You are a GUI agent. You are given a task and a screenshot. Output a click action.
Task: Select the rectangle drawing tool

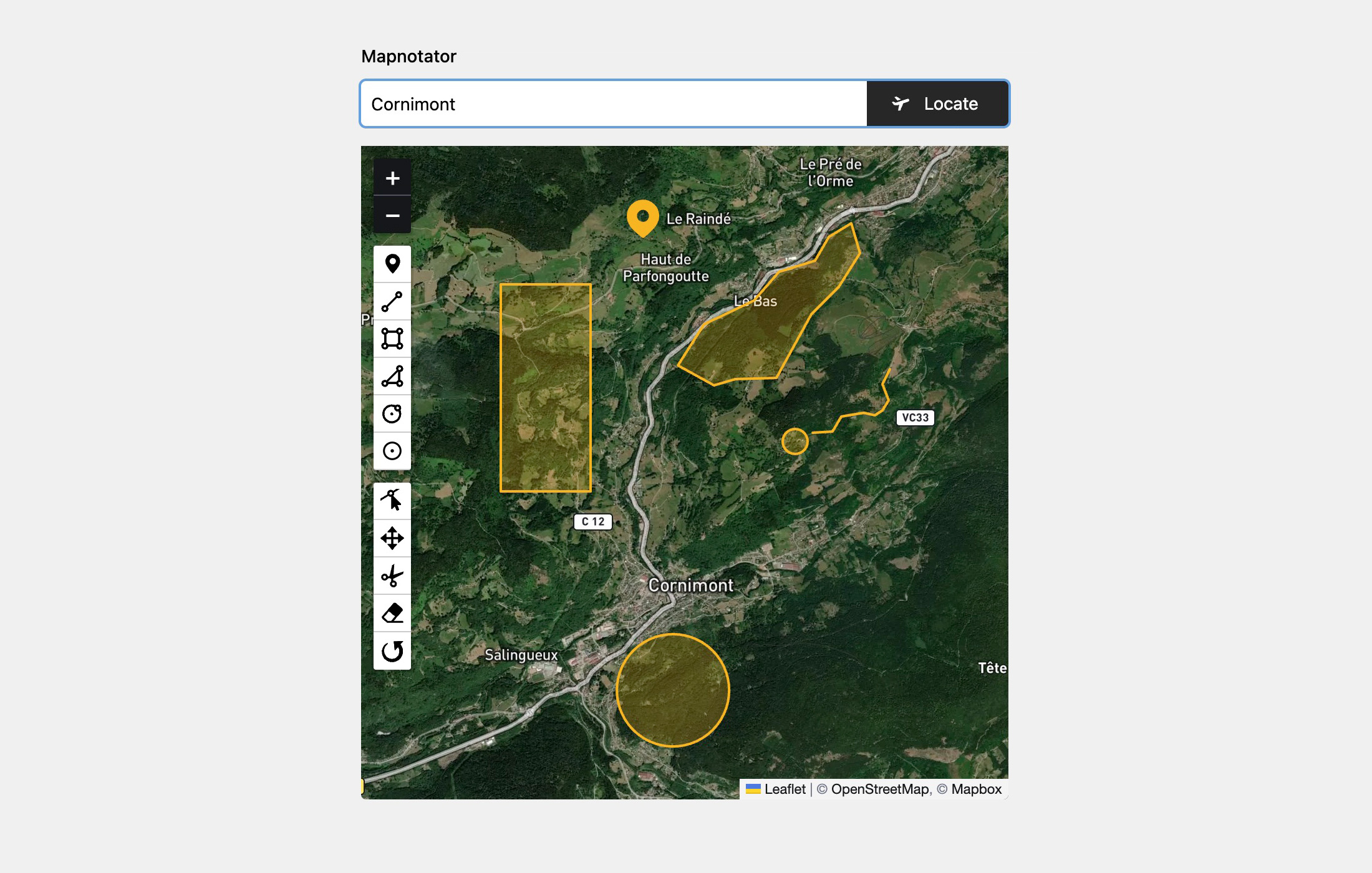392,339
